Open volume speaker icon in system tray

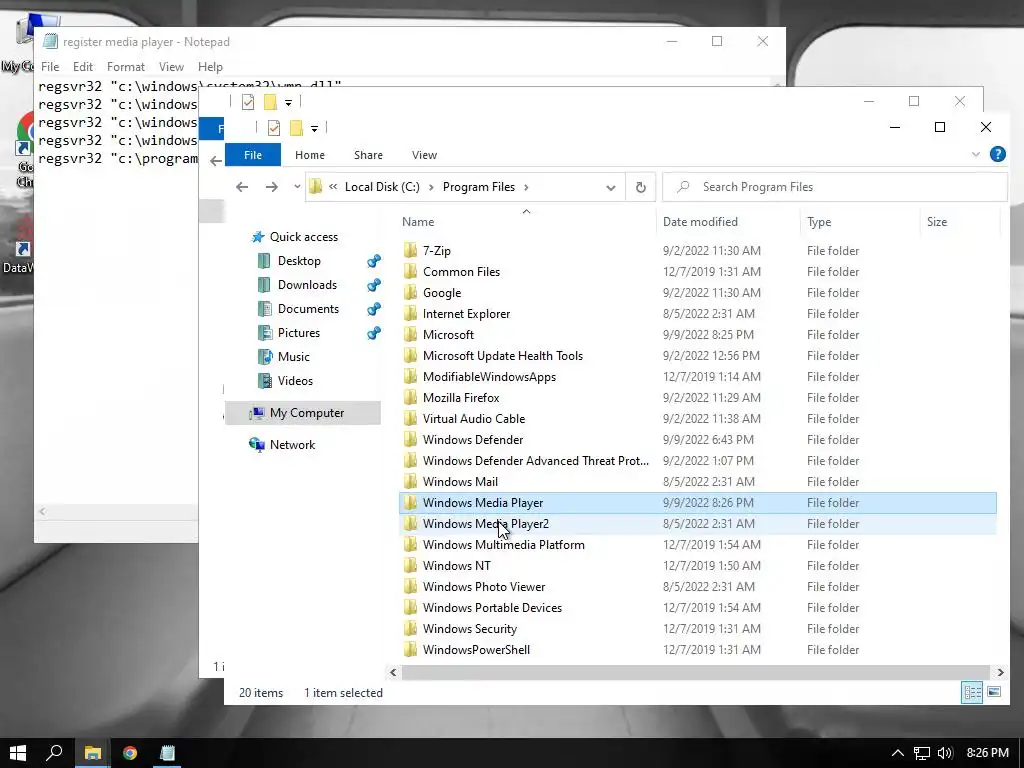pyautogui.click(x=944, y=754)
